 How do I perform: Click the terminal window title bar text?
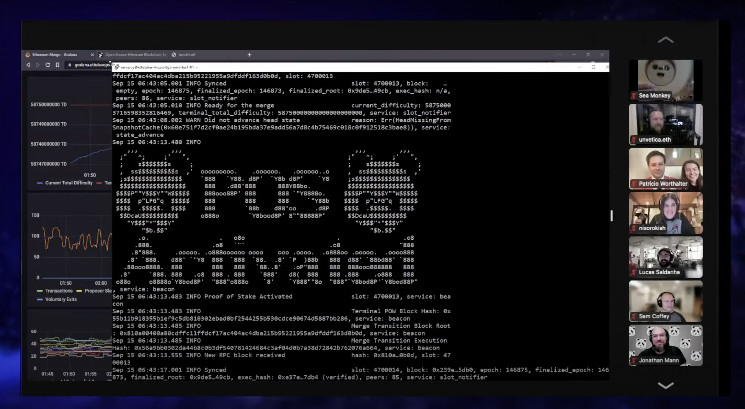(x=159, y=67)
